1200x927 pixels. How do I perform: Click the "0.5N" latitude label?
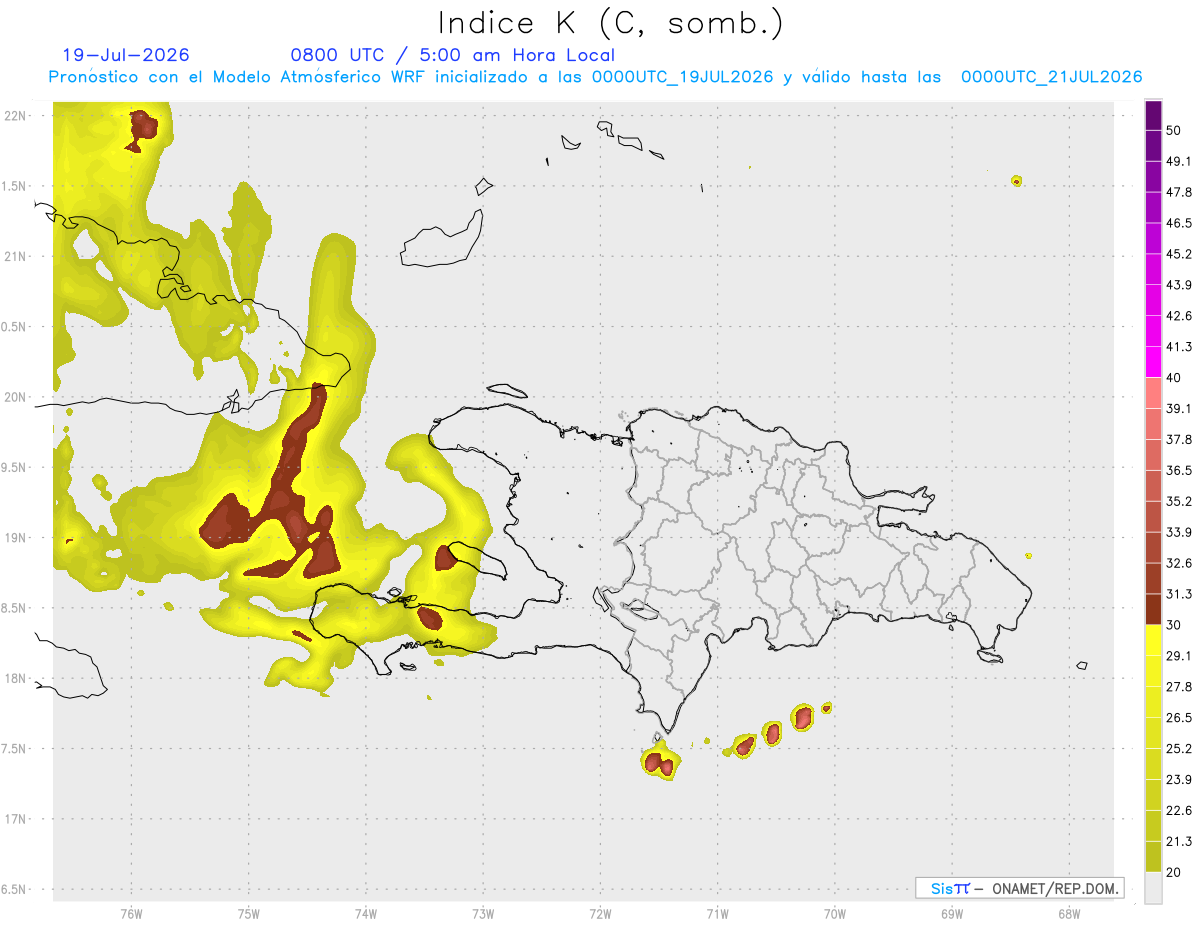pyautogui.click(x=14, y=327)
